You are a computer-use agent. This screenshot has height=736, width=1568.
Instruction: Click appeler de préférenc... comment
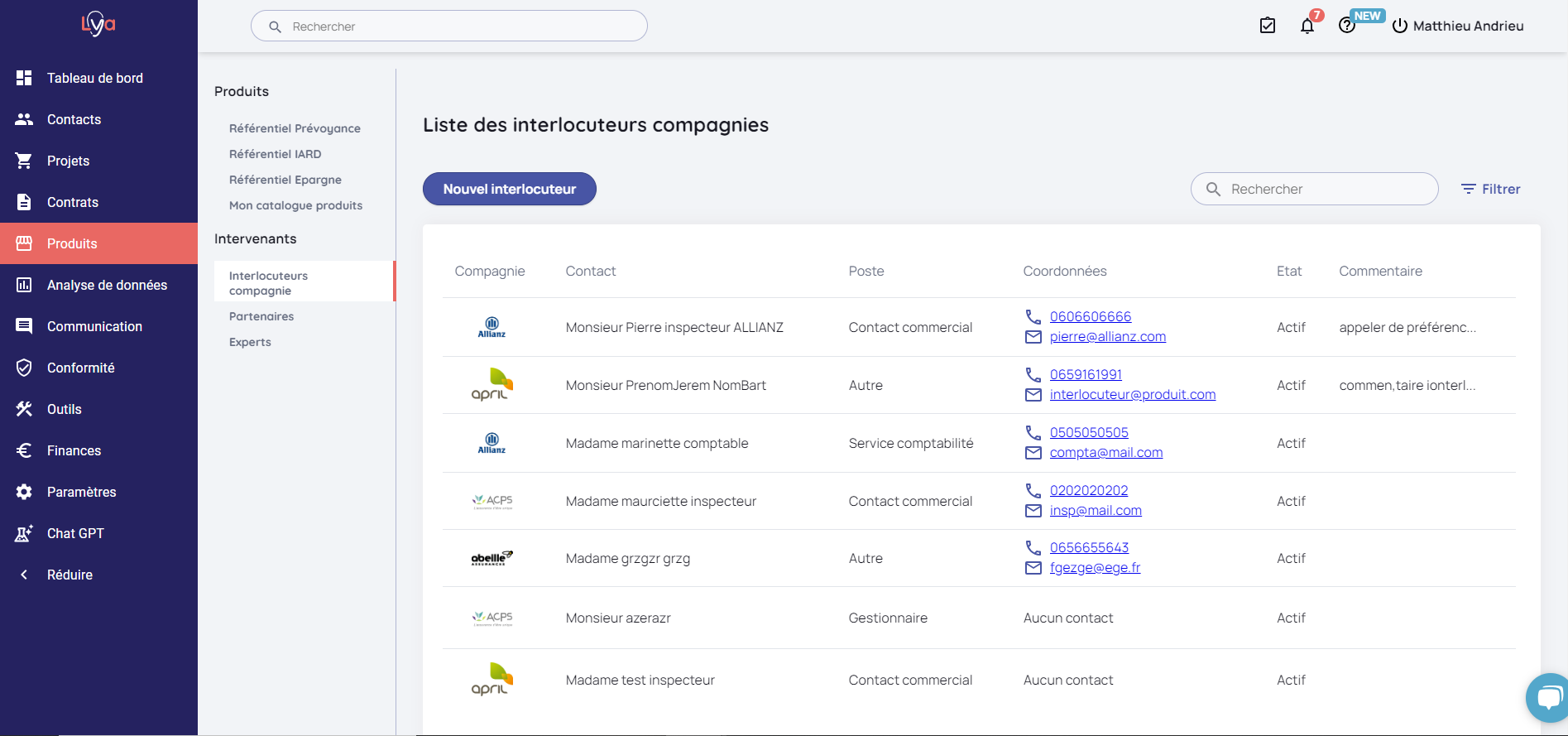point(1407,327)
